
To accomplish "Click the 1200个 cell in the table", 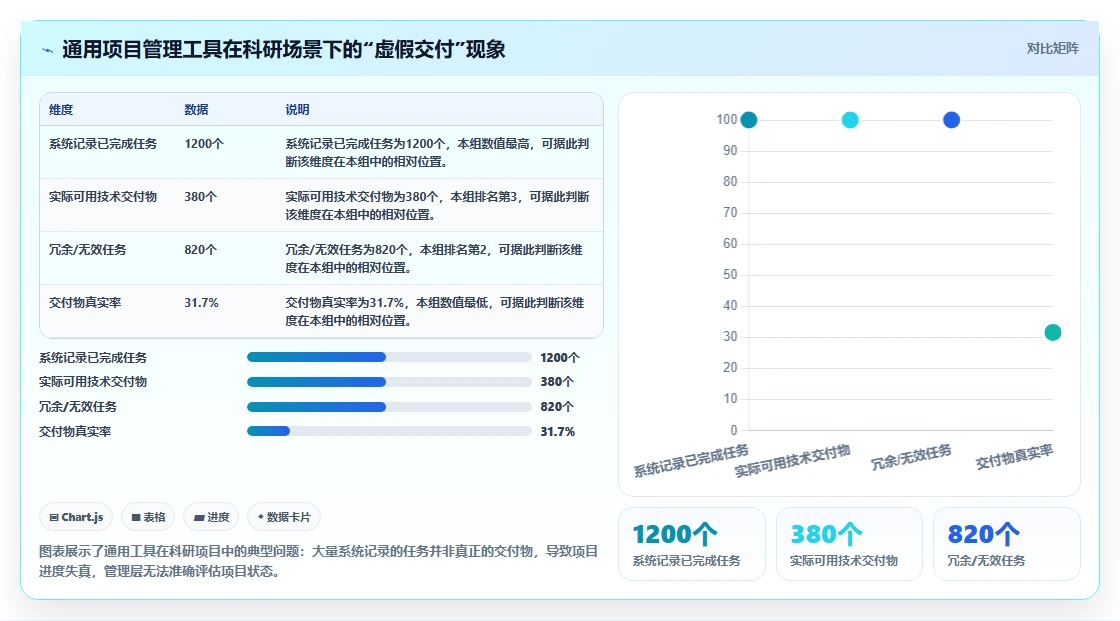I will click(x=204, y=144).
